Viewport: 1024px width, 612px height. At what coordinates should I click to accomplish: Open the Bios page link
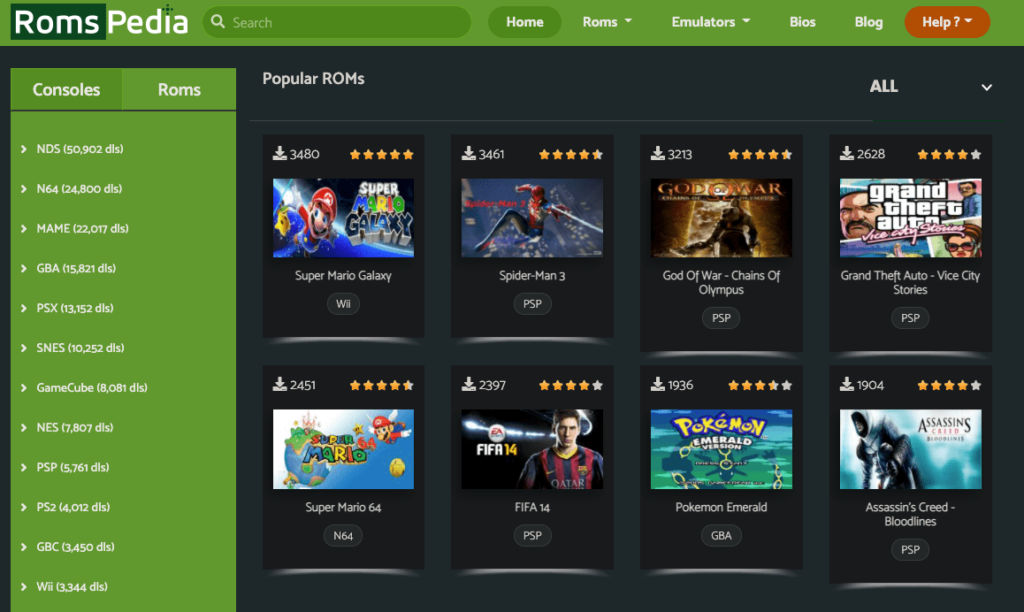point(802,22)
